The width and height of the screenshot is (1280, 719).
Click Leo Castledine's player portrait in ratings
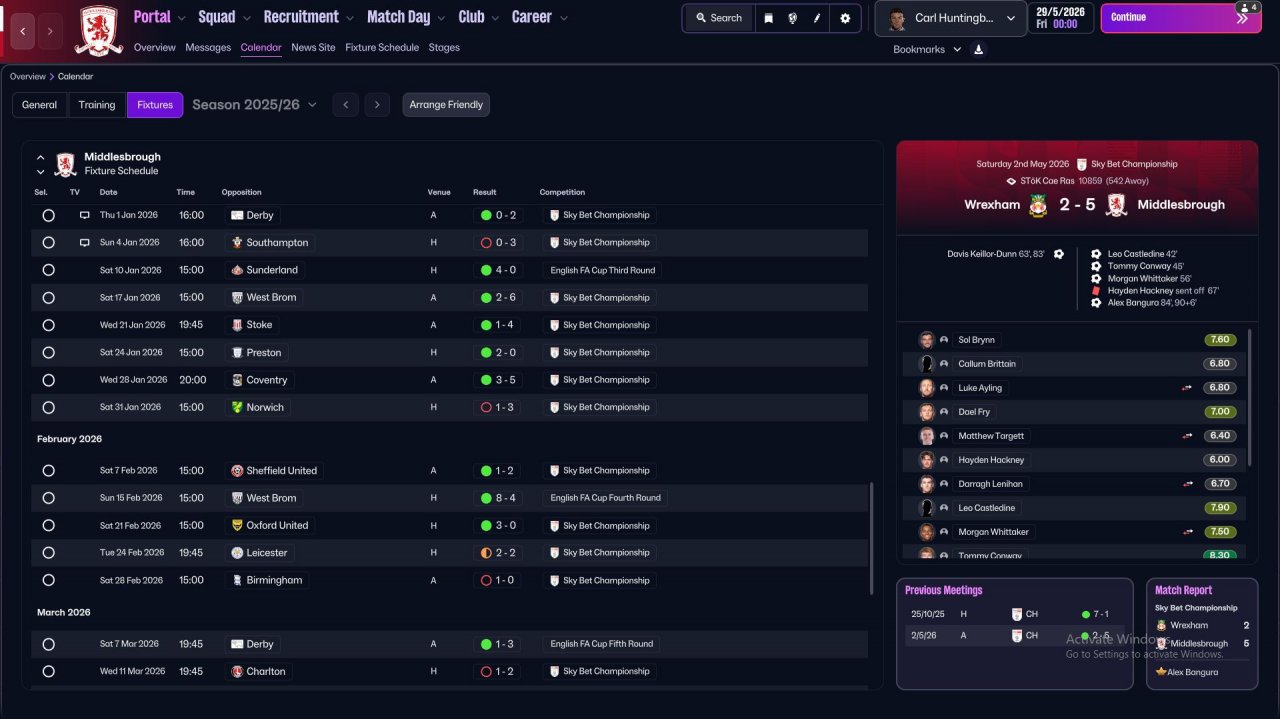926,508
